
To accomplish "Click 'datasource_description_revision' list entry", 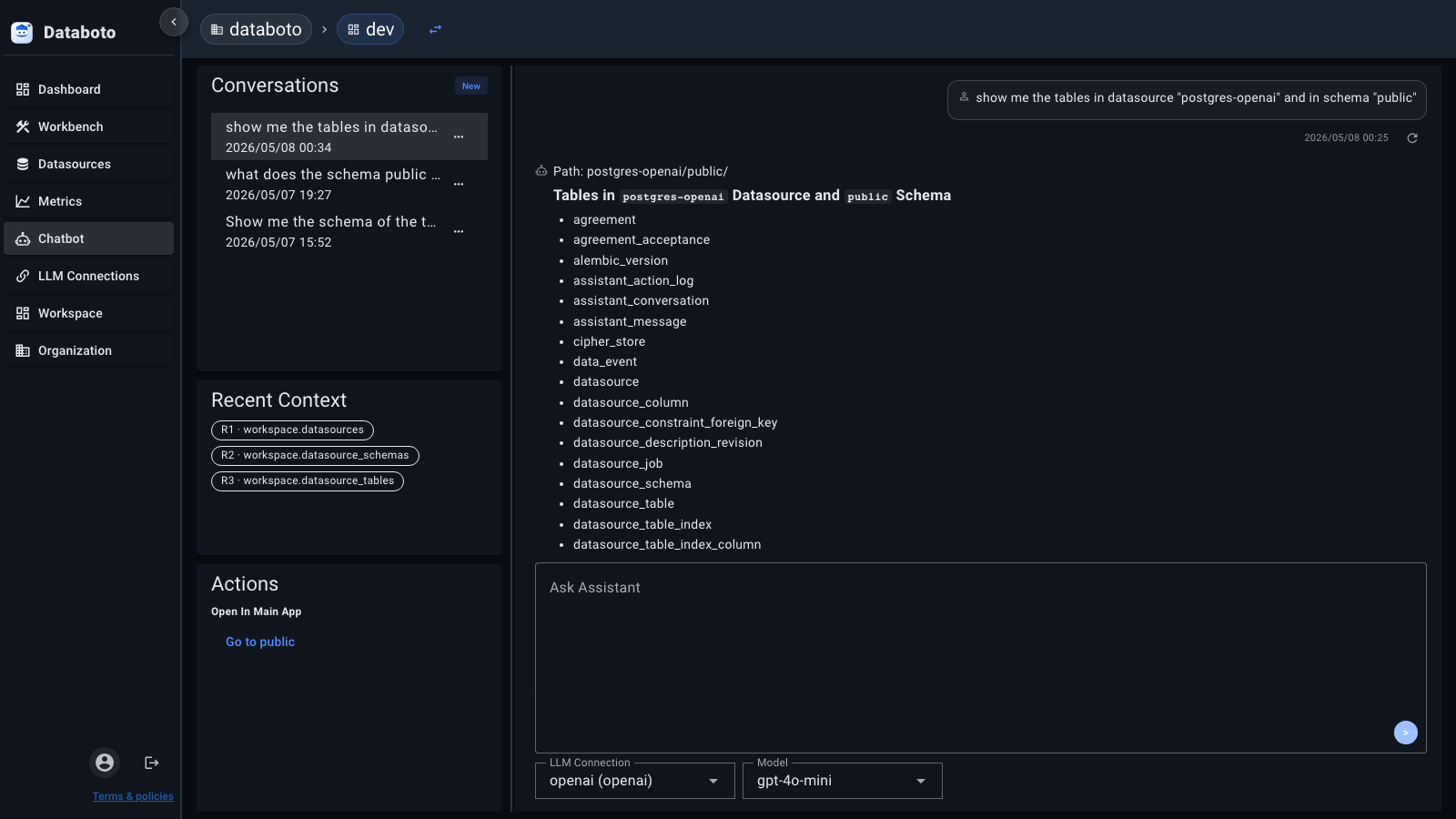I will coord(668,442).
